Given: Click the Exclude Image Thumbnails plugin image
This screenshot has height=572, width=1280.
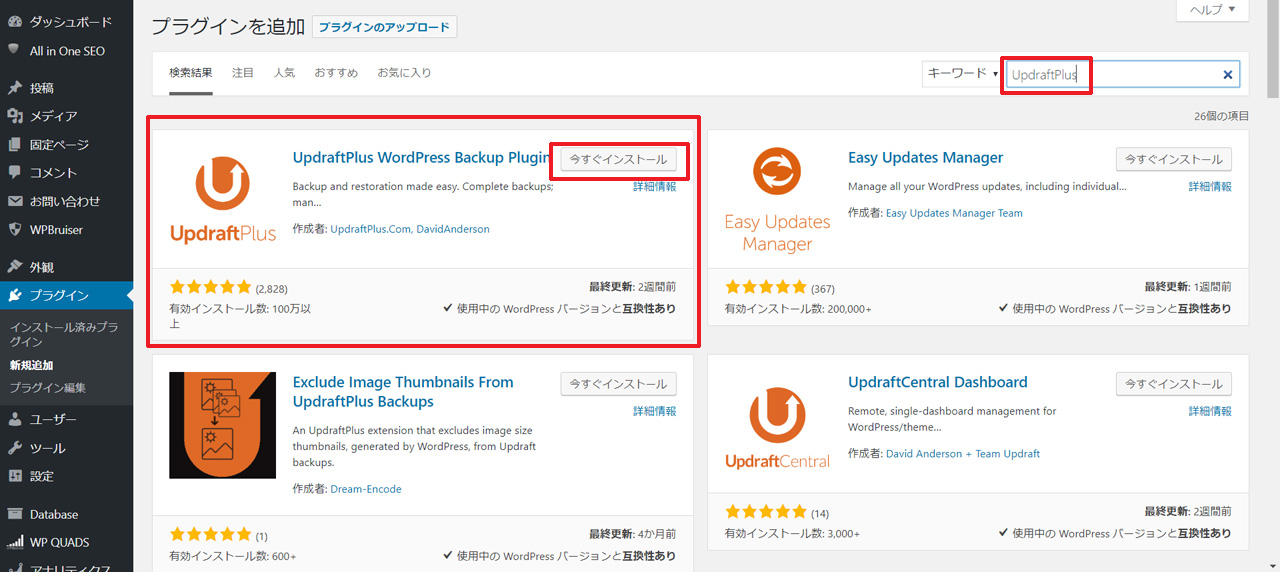Looking at the screenshot, I should click(x=222, y=425).
